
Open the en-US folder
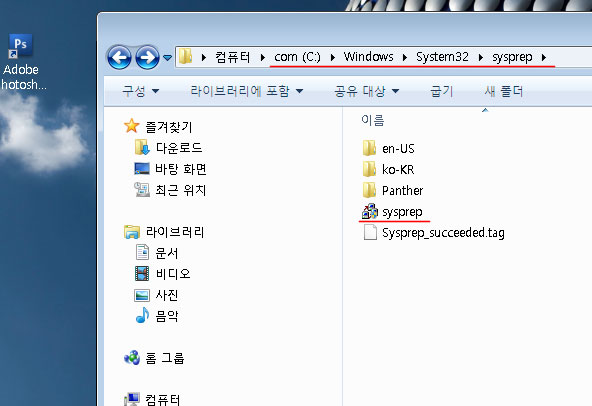tap(388, 148)
